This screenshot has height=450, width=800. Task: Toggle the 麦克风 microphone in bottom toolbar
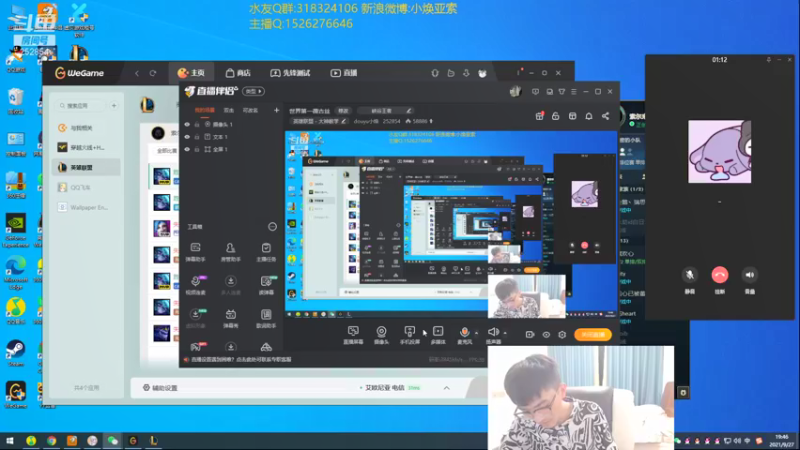click(464, 335)
